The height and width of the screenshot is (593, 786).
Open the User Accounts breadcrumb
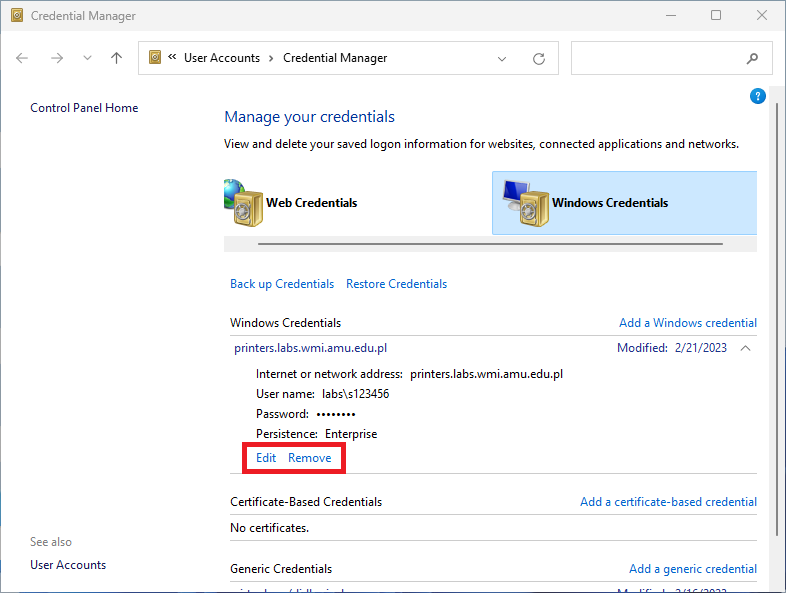(x=222, y=58)
